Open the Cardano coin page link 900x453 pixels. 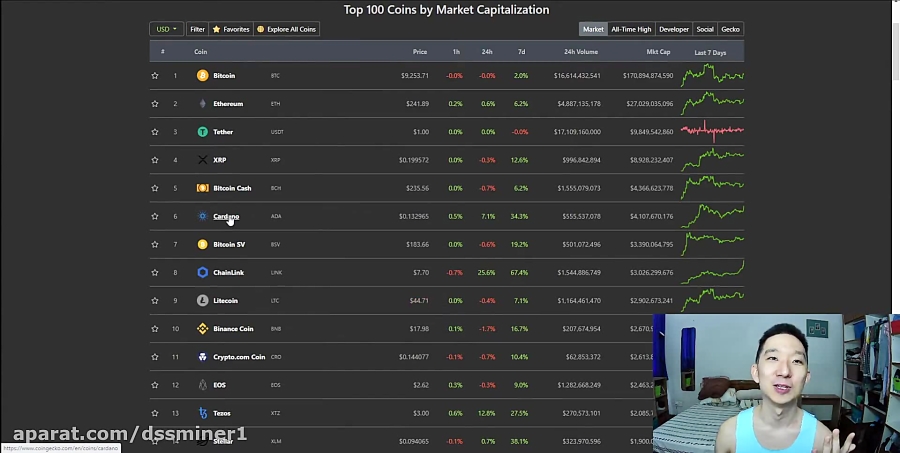click(226, 216)
